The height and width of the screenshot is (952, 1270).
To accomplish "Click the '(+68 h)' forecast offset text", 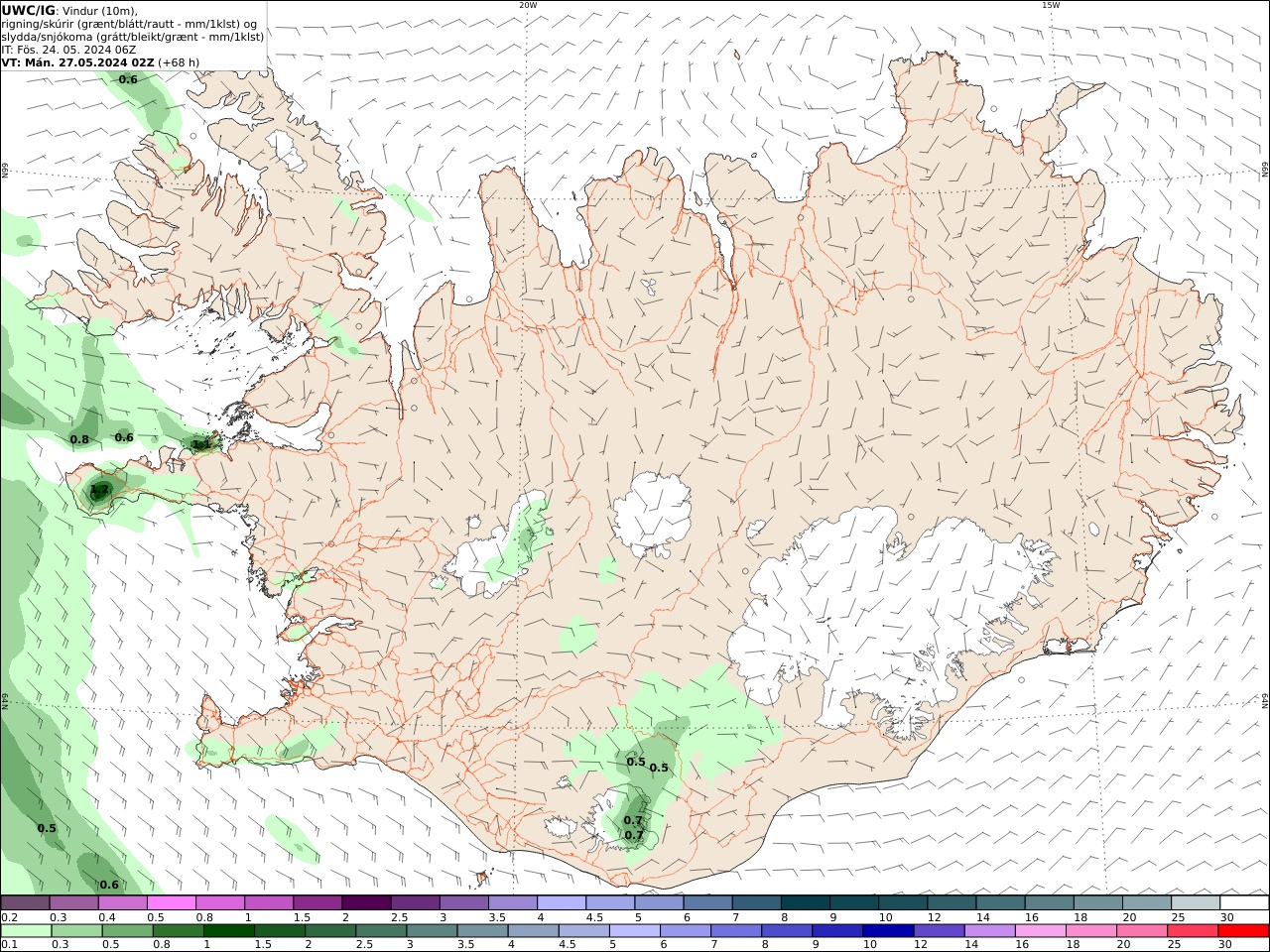I will 179,61.
